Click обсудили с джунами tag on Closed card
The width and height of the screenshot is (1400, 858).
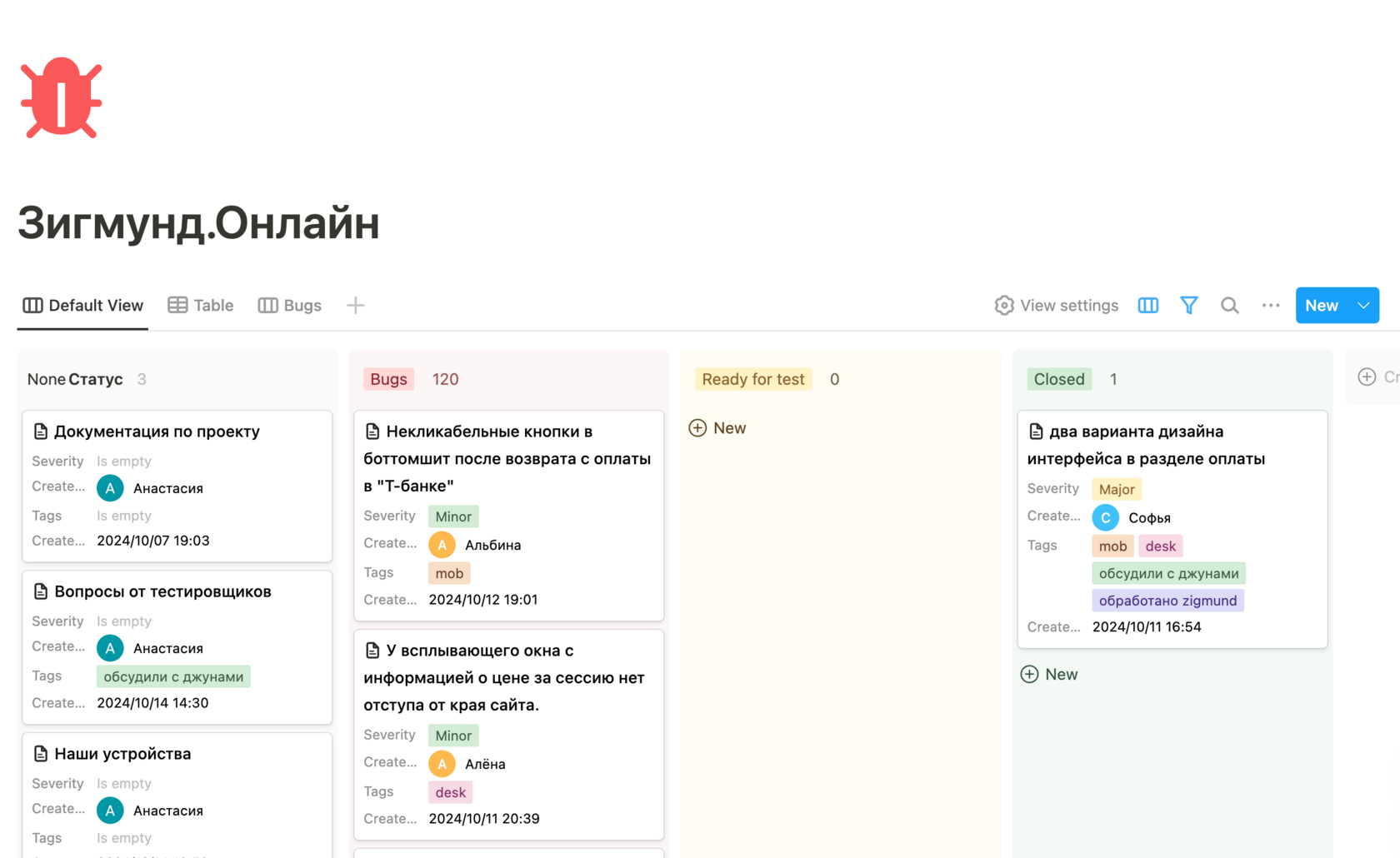pos(1168,573)
